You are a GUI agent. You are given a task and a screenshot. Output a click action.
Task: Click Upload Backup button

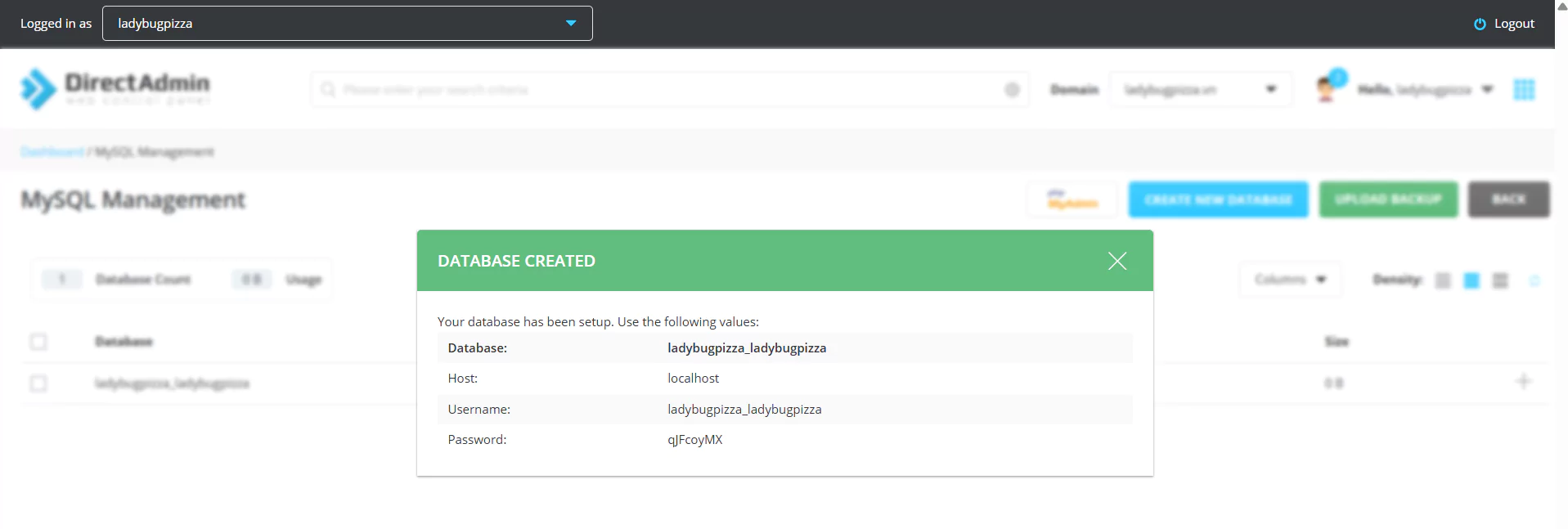(1388, 199)
